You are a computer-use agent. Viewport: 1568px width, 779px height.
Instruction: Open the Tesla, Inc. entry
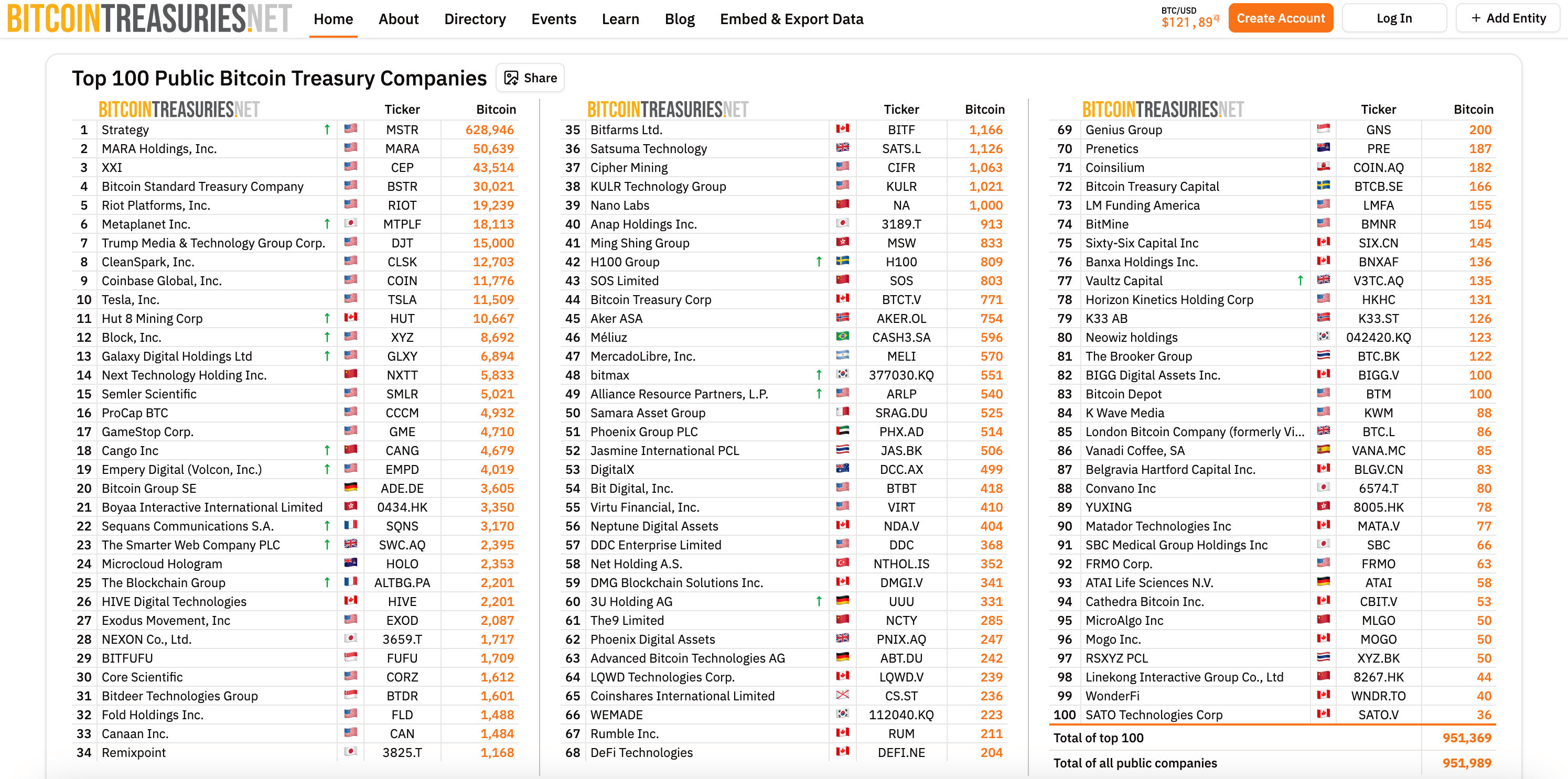pyautogui.click(x=130, y=299)
